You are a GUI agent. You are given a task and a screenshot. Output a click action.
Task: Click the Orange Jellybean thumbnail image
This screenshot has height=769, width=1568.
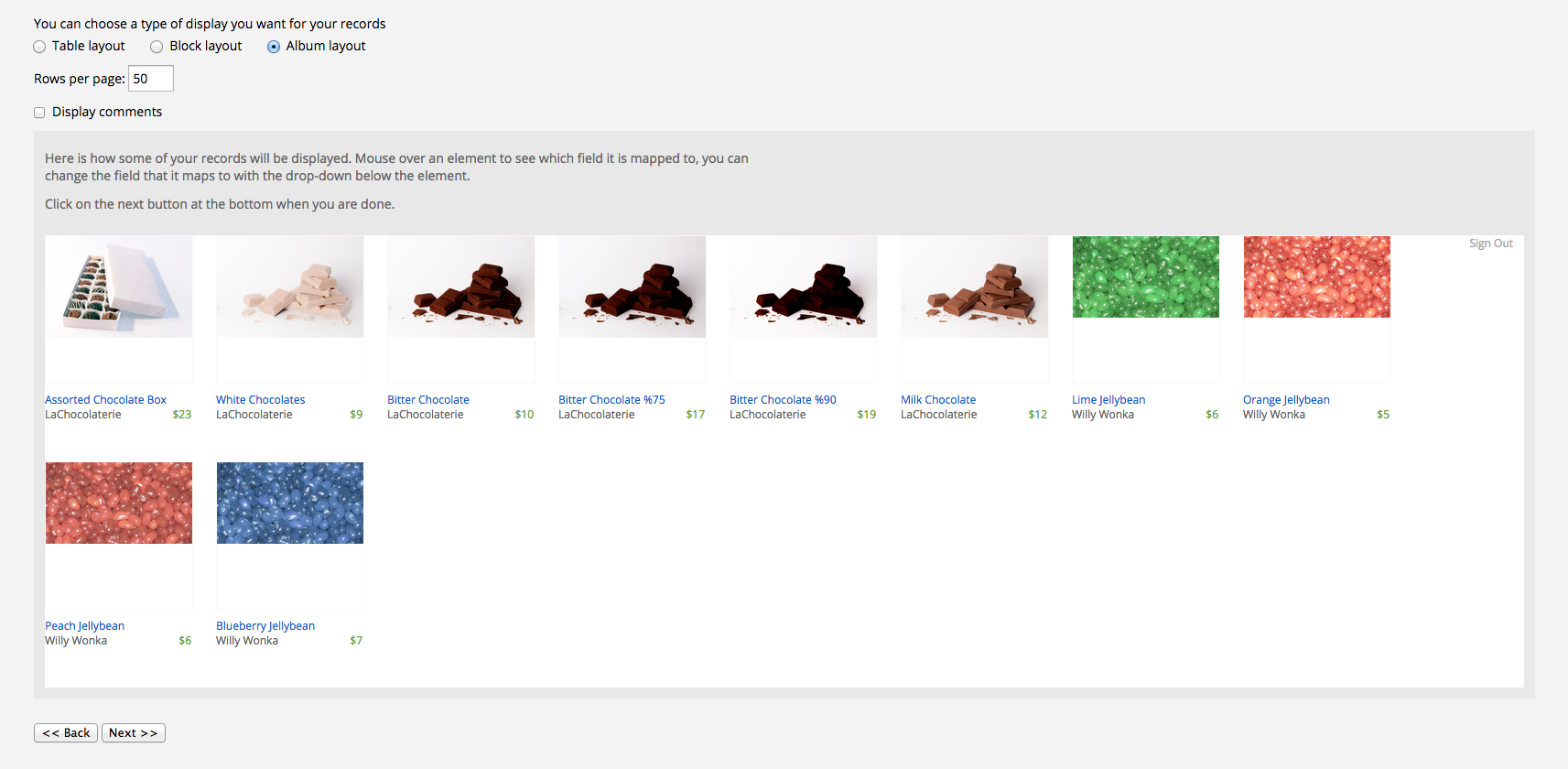(1317, 276)
